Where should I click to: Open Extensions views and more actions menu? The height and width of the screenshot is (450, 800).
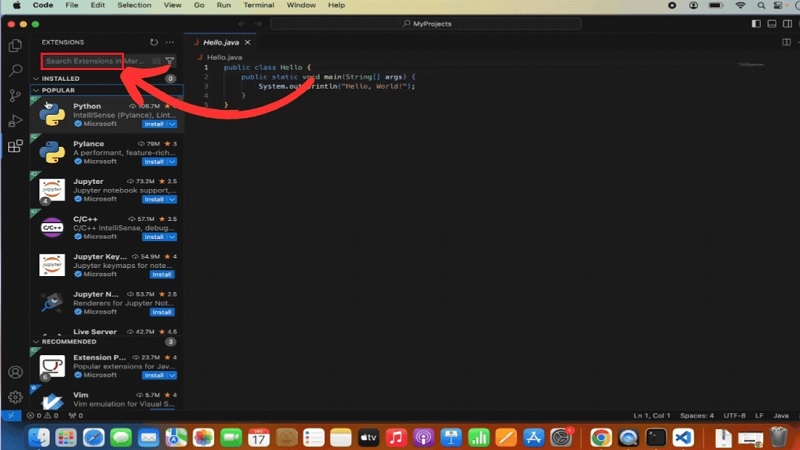click(x=169, y=42)
